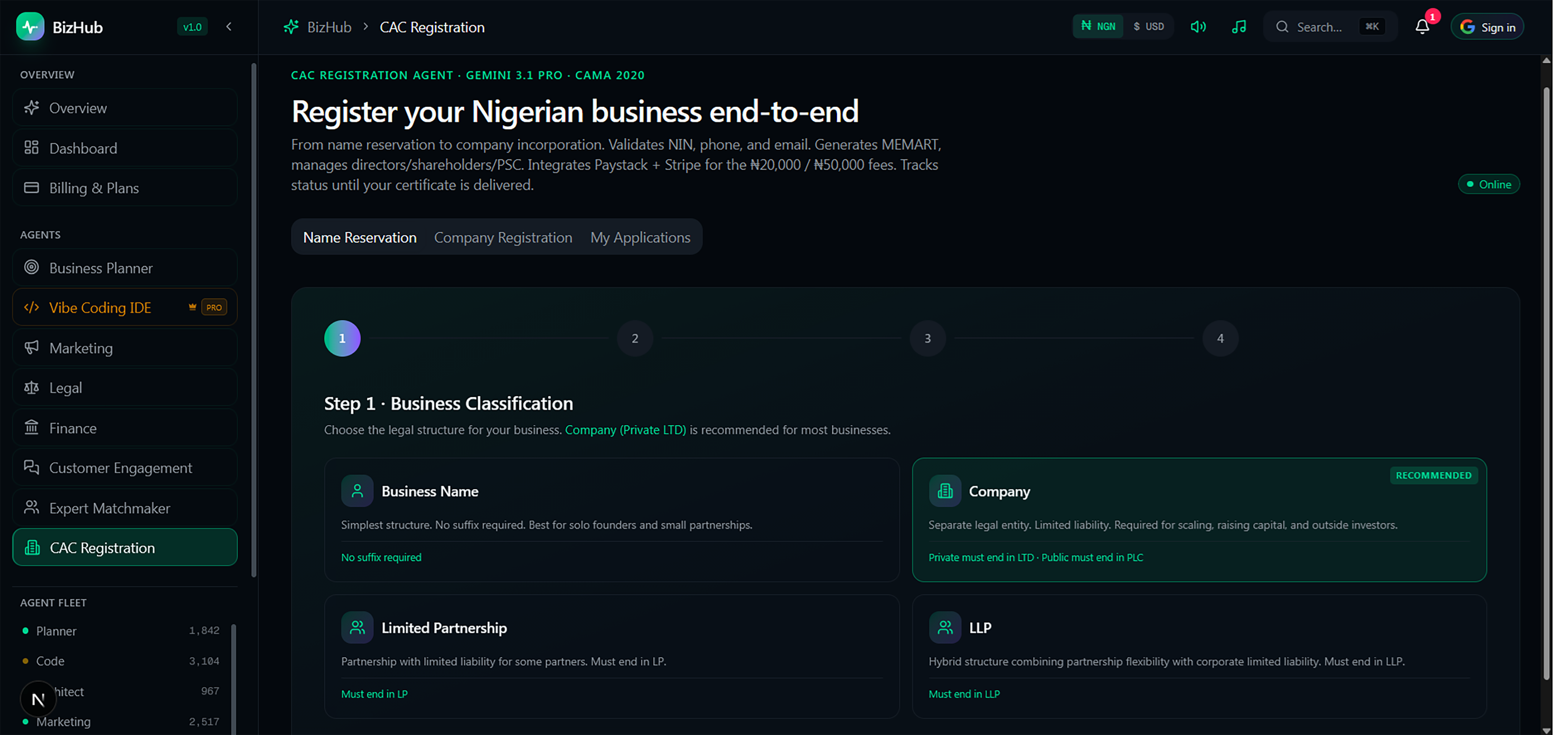
Task: Click the Limited Partnership people icon
Action: [357, 627]
